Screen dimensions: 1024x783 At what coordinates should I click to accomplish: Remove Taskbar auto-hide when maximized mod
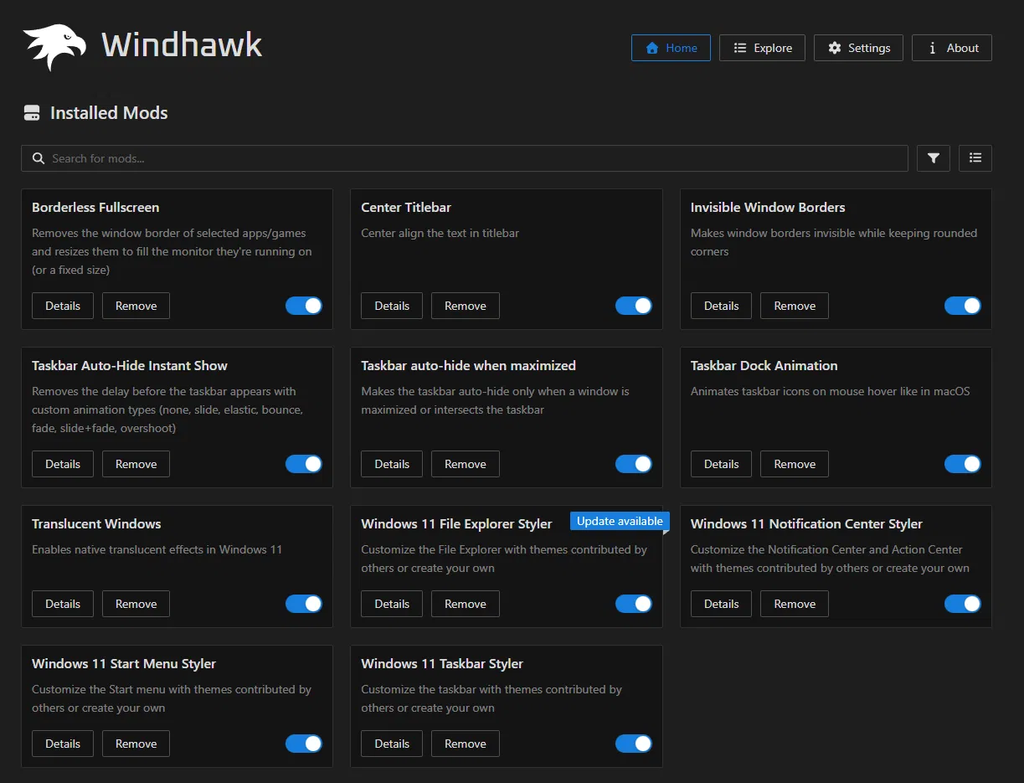(x=465, y=464)
